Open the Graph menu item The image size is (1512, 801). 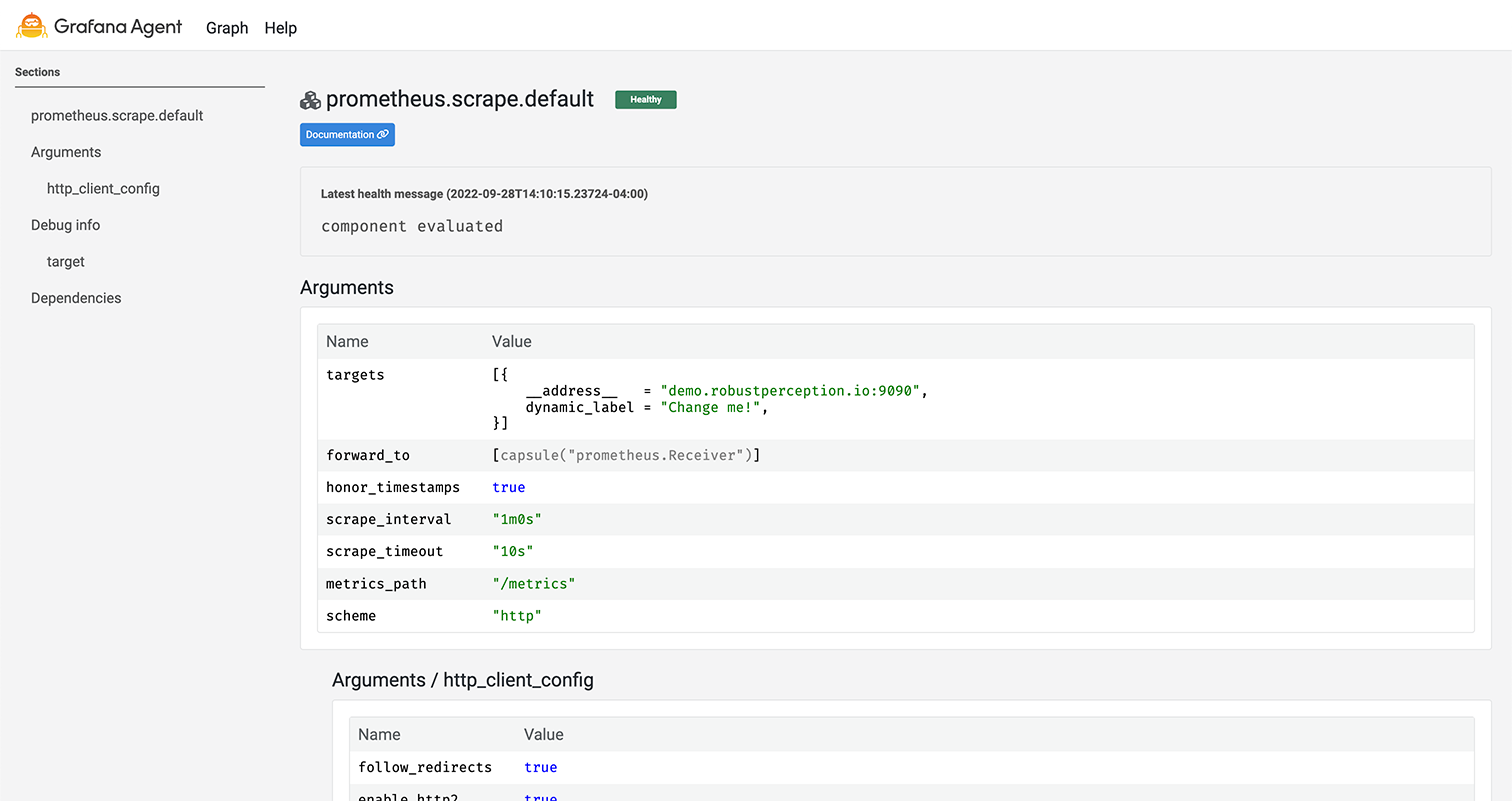pos(227,28)
